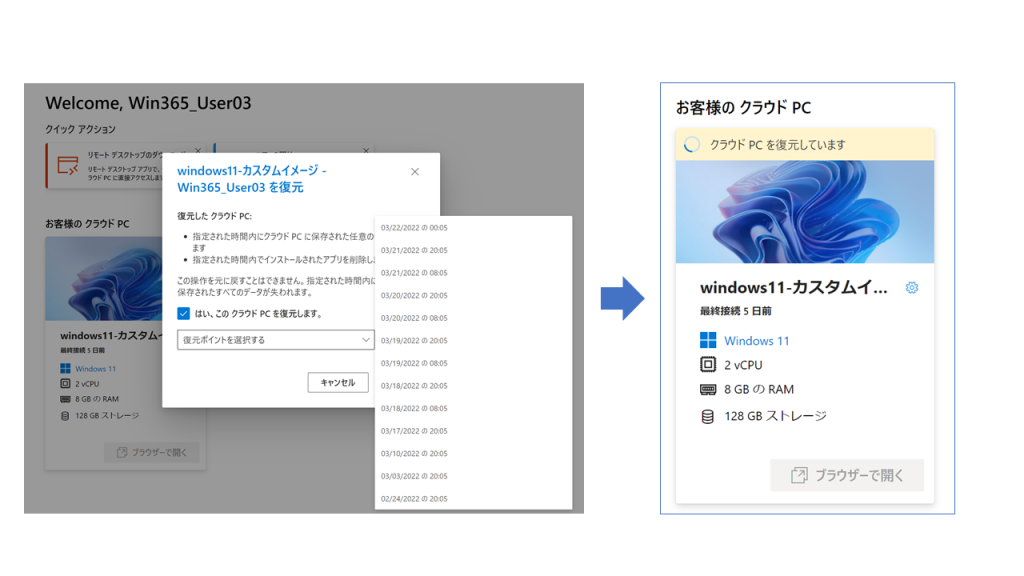Click 8 GB の RAM text on restoring card
Viewport: 1024px width, 576px height.
759,389
